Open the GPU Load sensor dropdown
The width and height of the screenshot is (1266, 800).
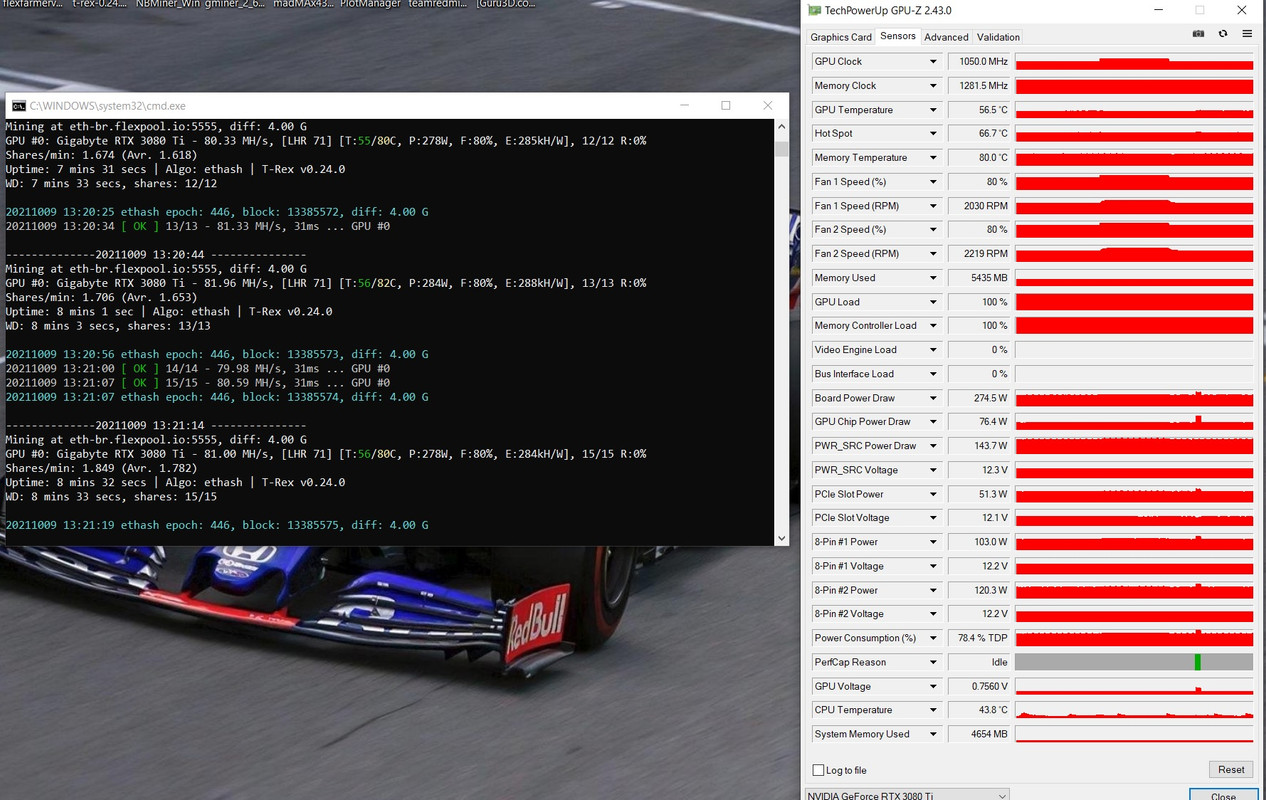pyautogui.click(x=933, y=302)
